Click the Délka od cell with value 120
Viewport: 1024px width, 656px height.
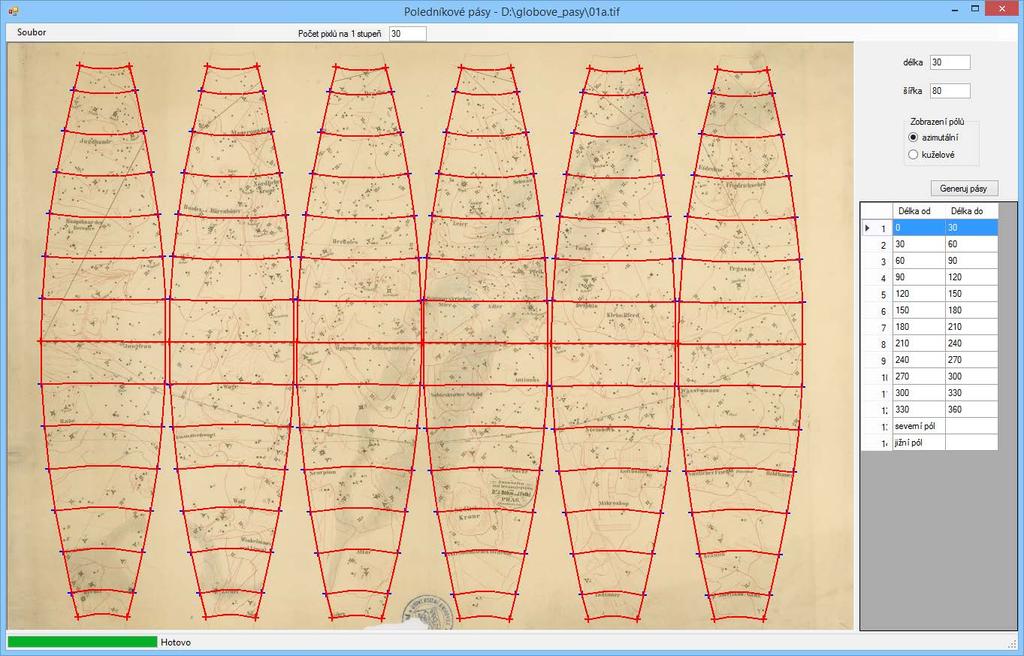(x=918, y=293)
